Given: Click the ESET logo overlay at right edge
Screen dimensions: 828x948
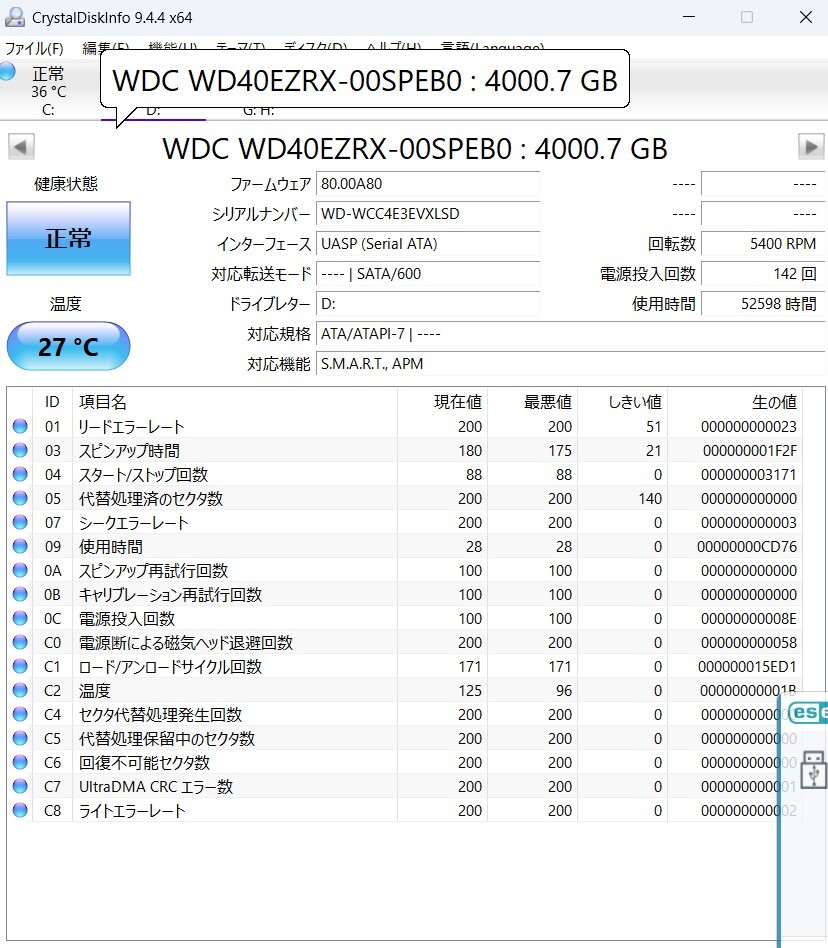Looking at the screenshot, I should [808, 713].
